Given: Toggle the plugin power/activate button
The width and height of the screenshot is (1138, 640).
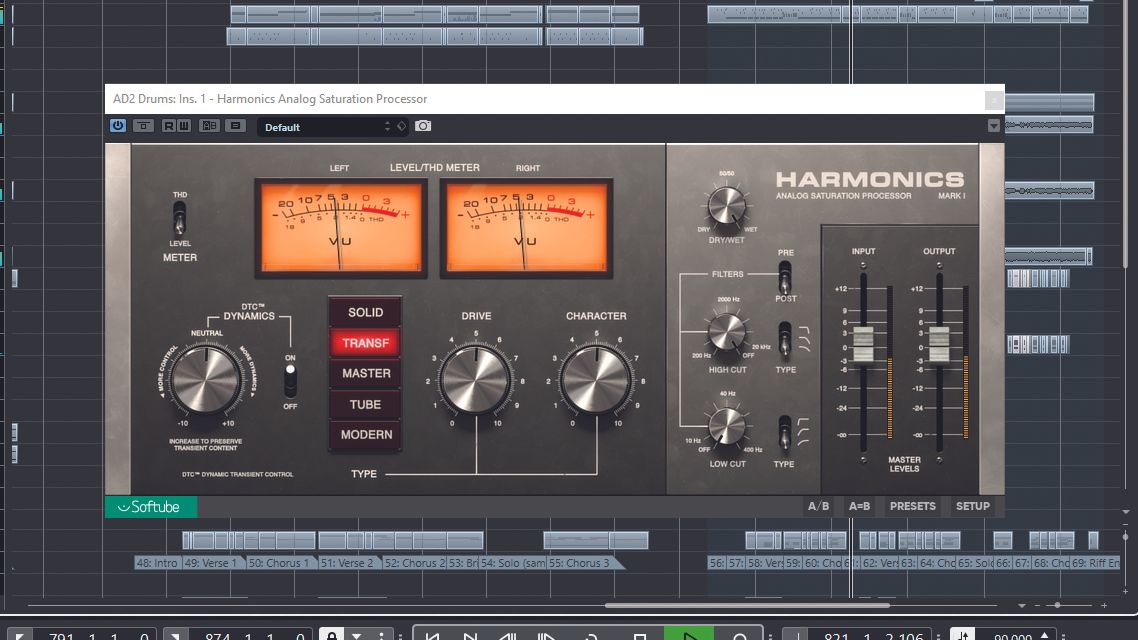Looking at the screenshot, I should (118, 126).
